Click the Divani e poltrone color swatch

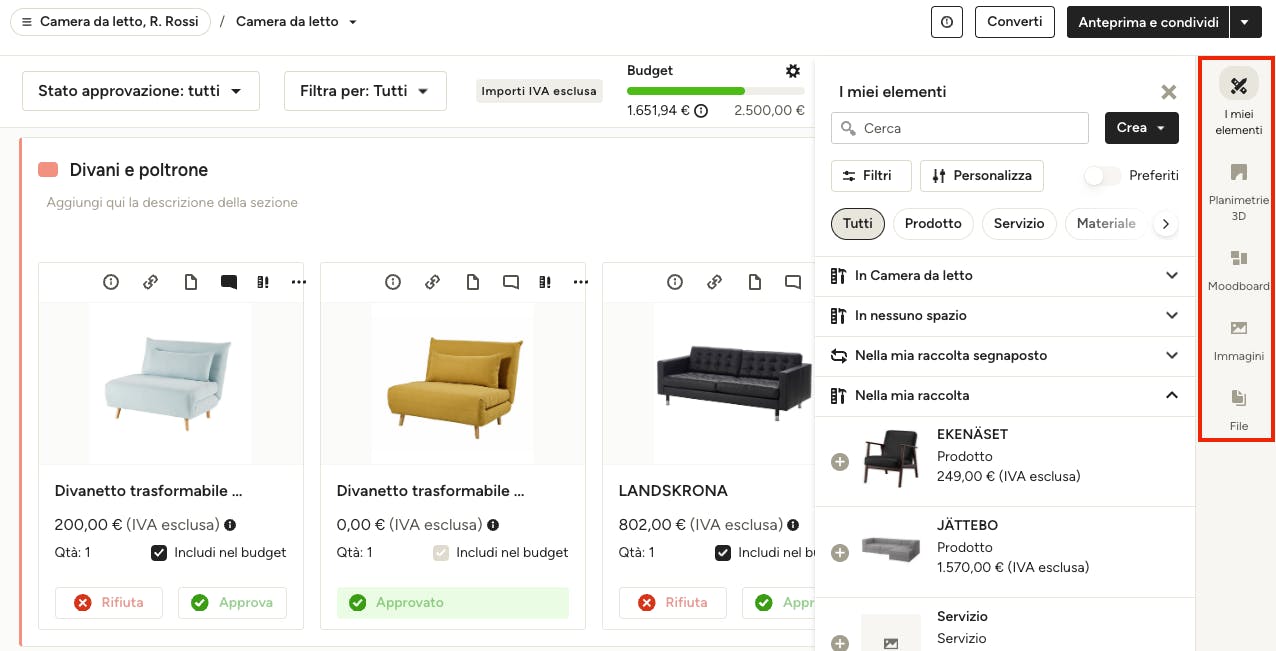[x=48, y=170]
